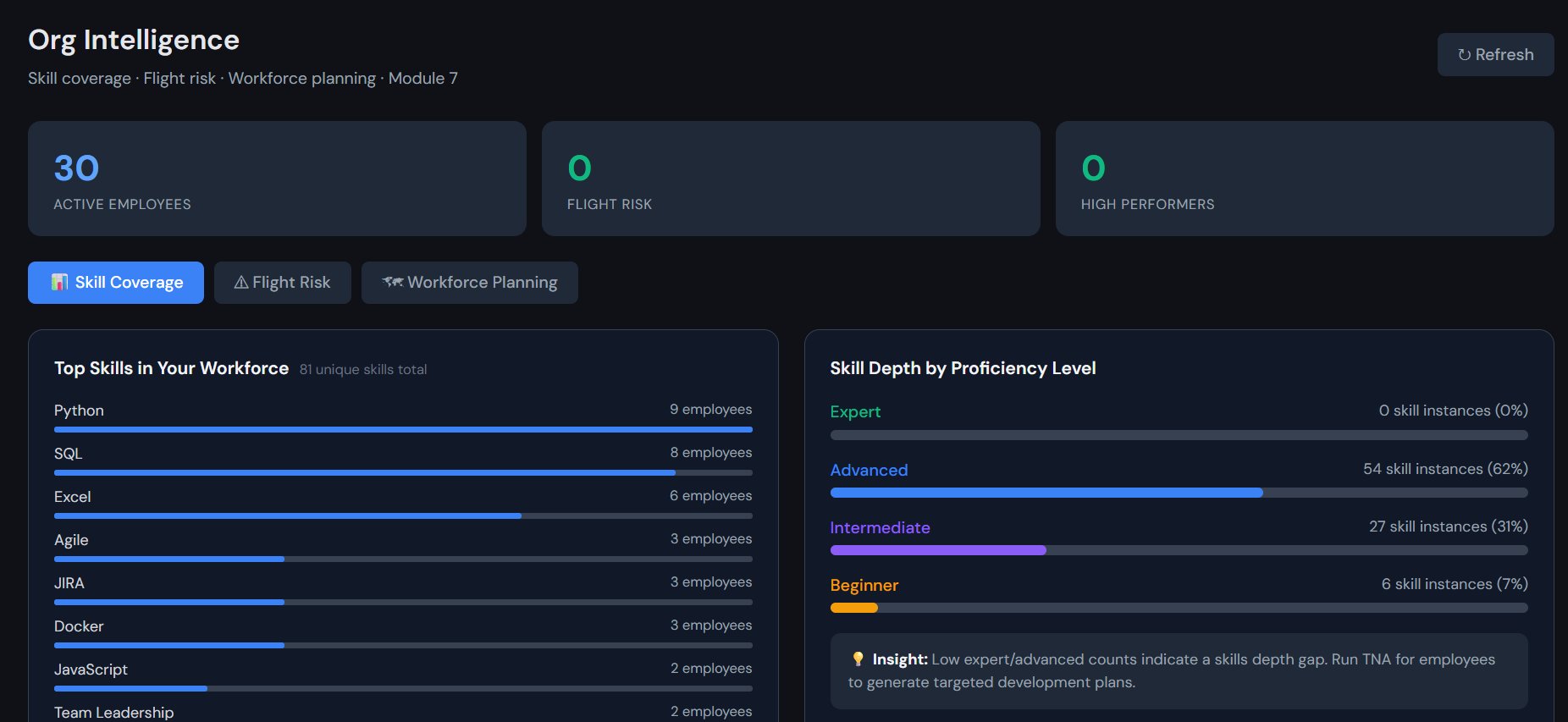Click '81 unique skills total' text

pos(363,370)
